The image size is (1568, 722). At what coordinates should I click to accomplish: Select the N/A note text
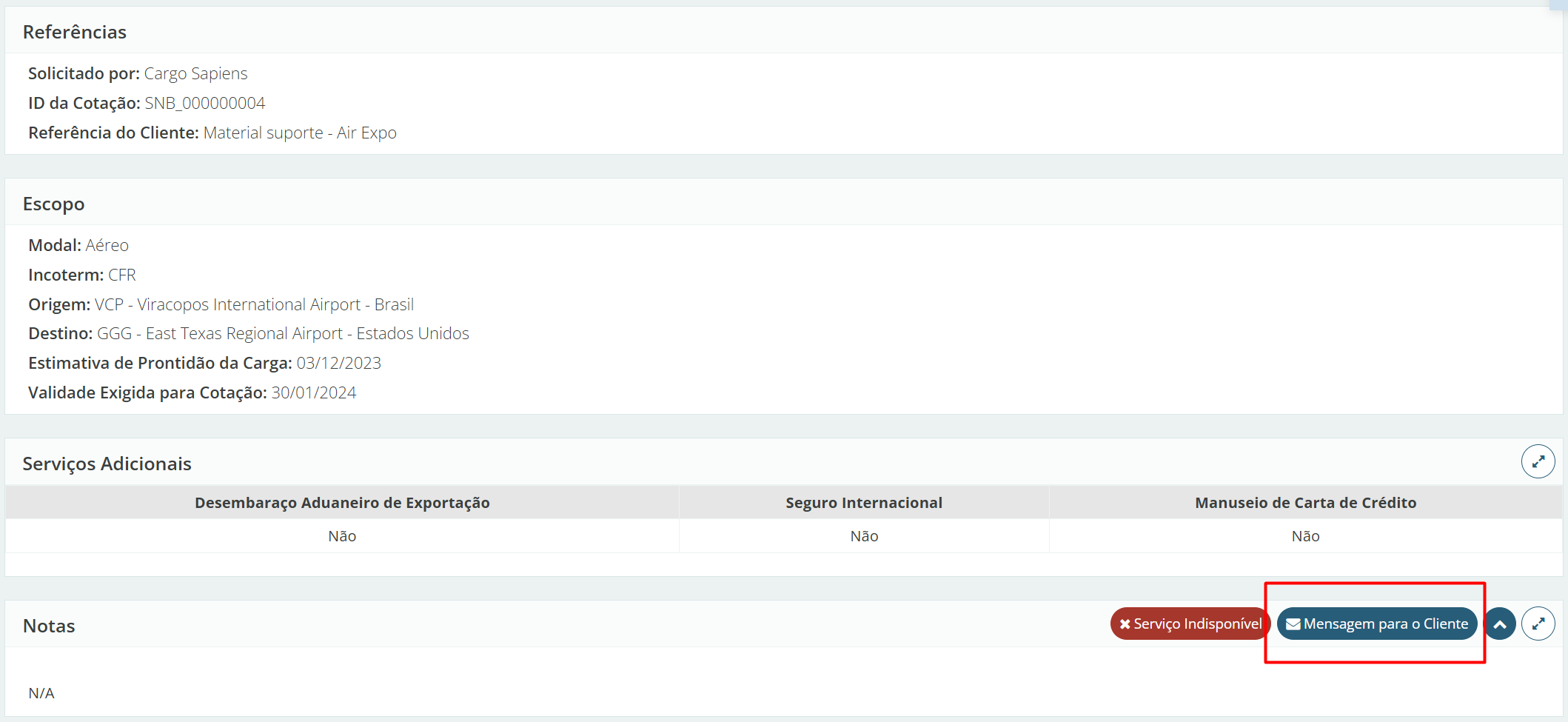point(41,693)
